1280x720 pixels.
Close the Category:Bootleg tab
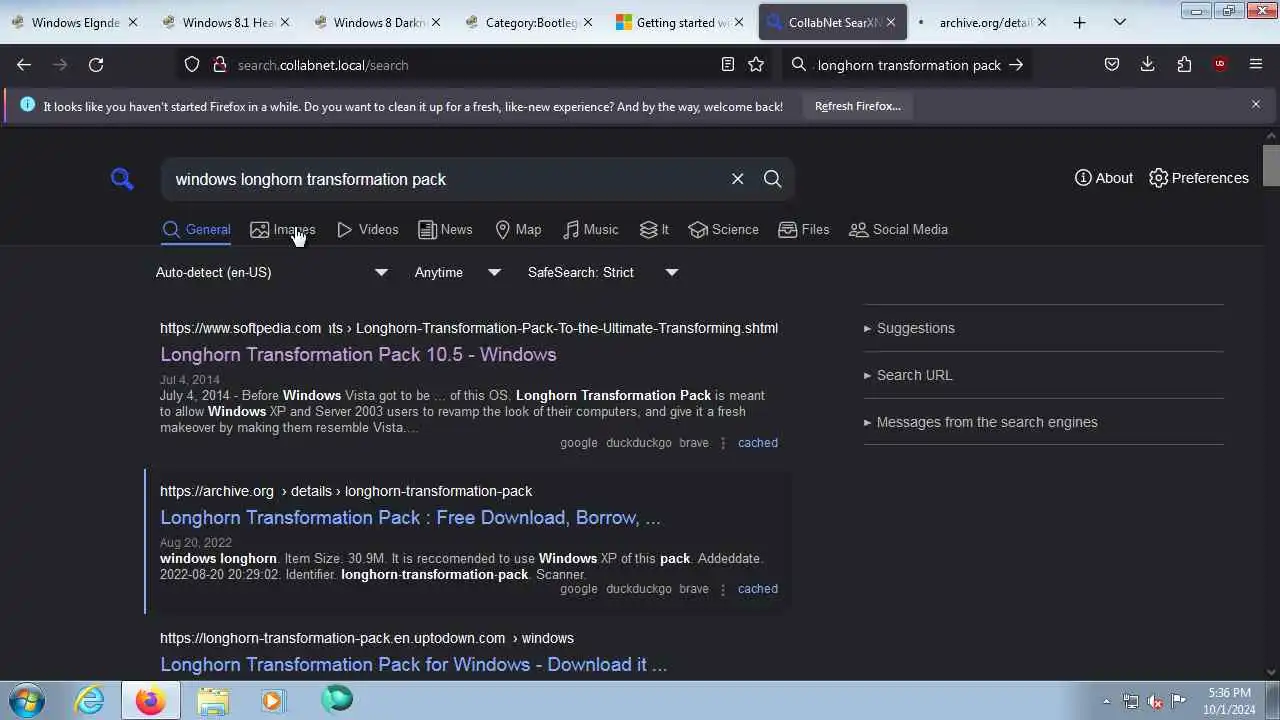[x=587, y=22]
